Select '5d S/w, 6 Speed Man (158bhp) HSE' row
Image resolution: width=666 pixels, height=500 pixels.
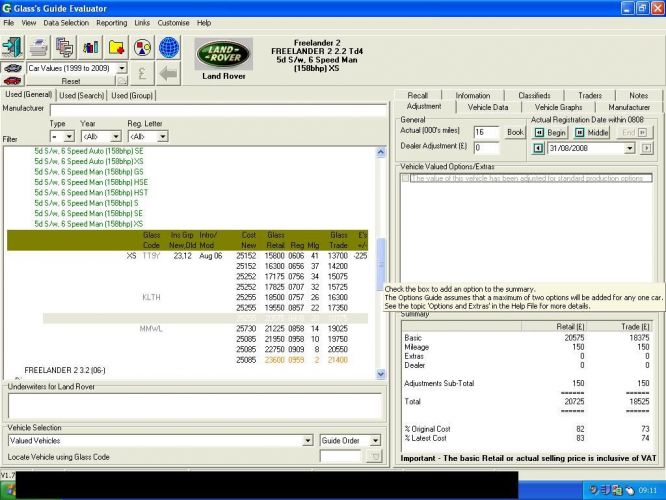click(91, 182)
